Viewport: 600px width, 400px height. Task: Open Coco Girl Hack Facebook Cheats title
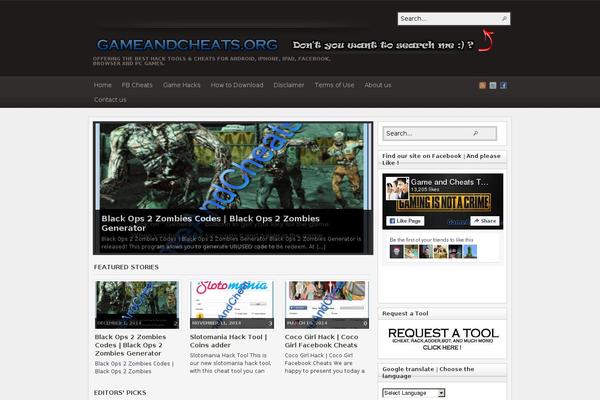(321, 341)
